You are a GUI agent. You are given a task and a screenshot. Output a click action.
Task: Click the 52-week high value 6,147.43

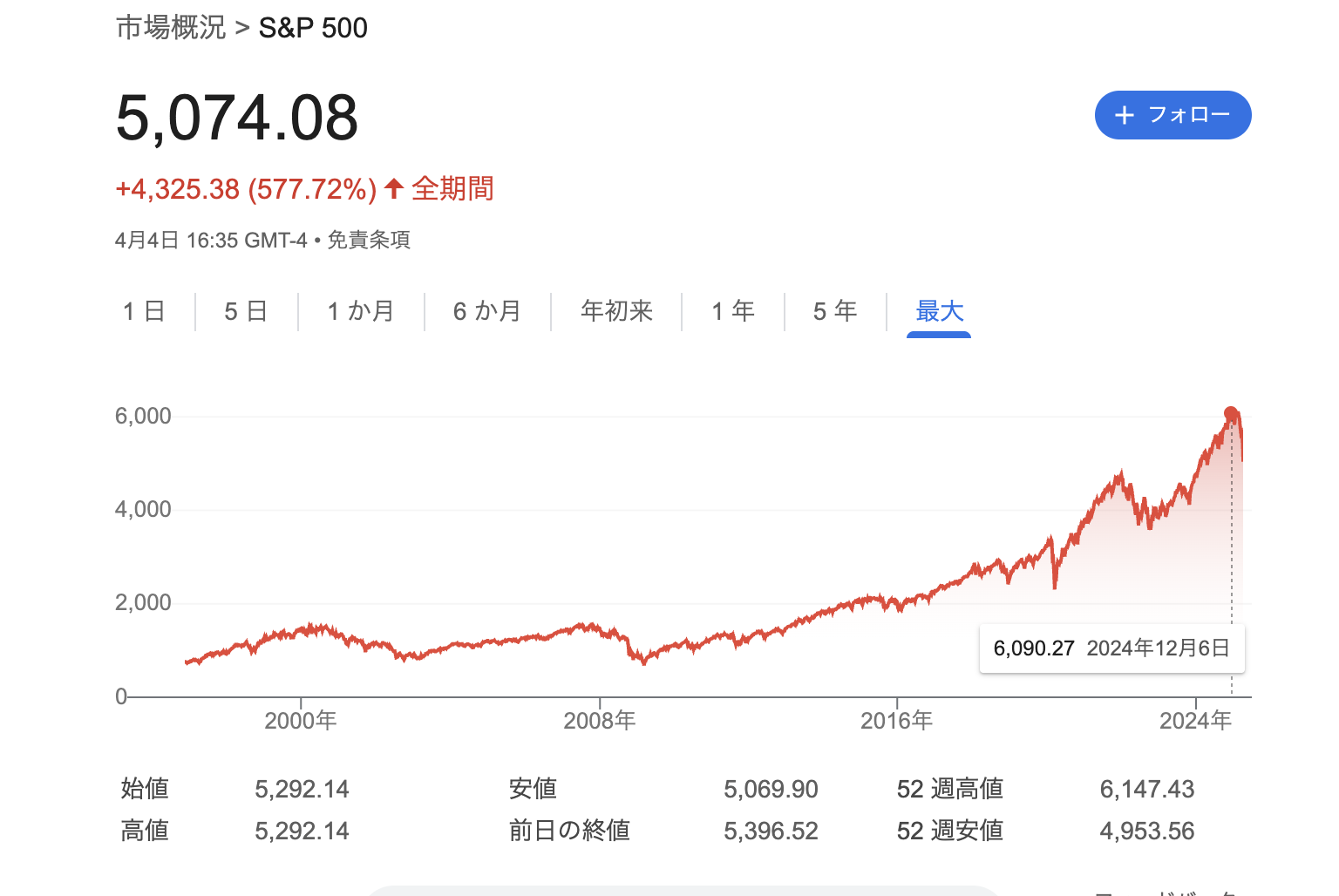[1147, 790]
